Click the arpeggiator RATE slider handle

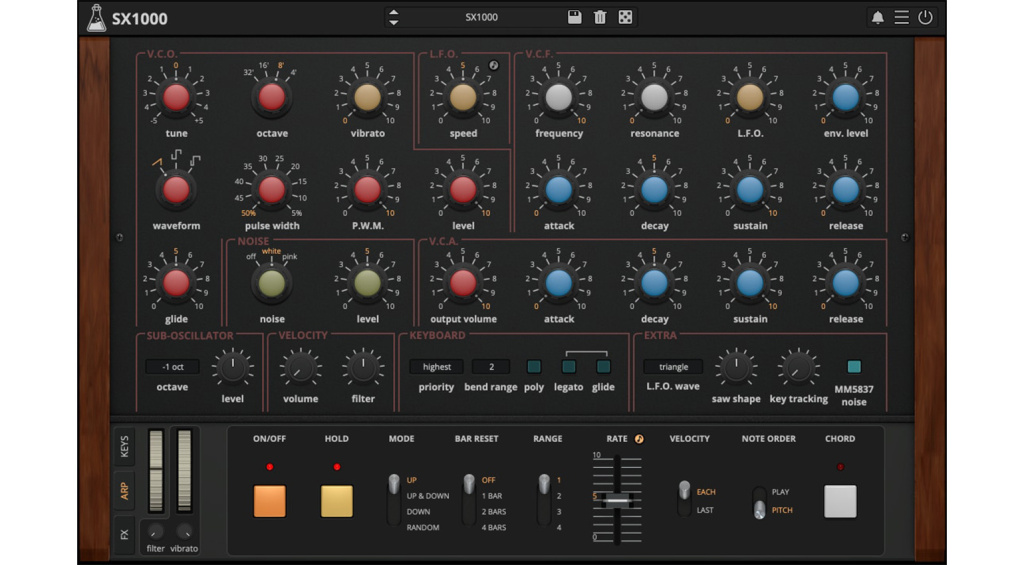(616, 501)
